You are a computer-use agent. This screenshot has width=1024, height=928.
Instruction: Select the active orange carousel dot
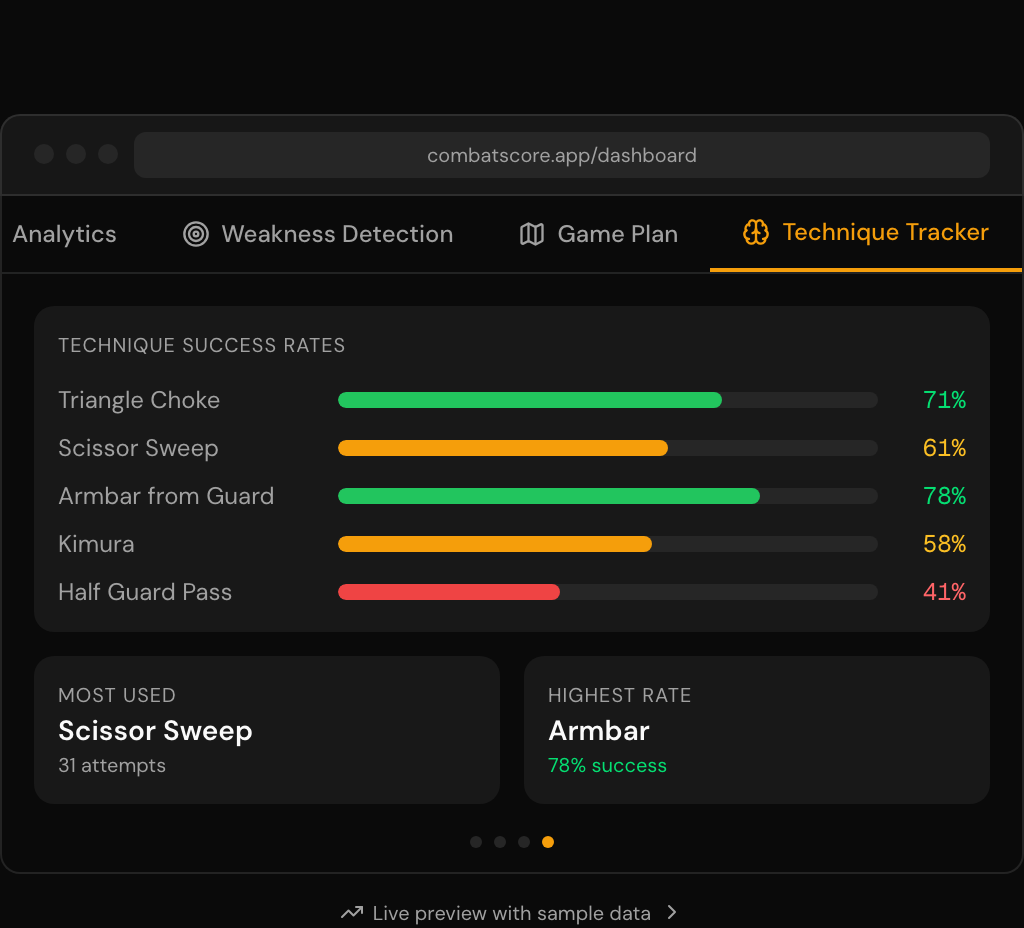click(548, 842)
